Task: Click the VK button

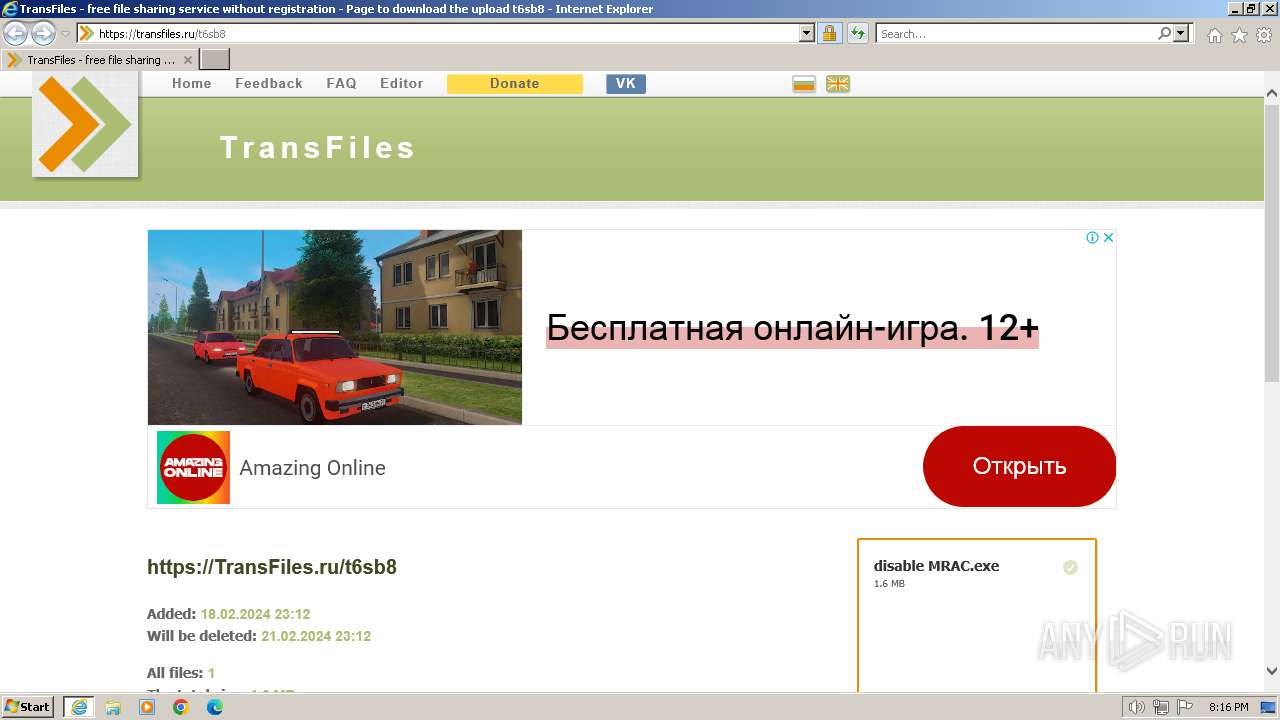Action: (x=626, y=84)
